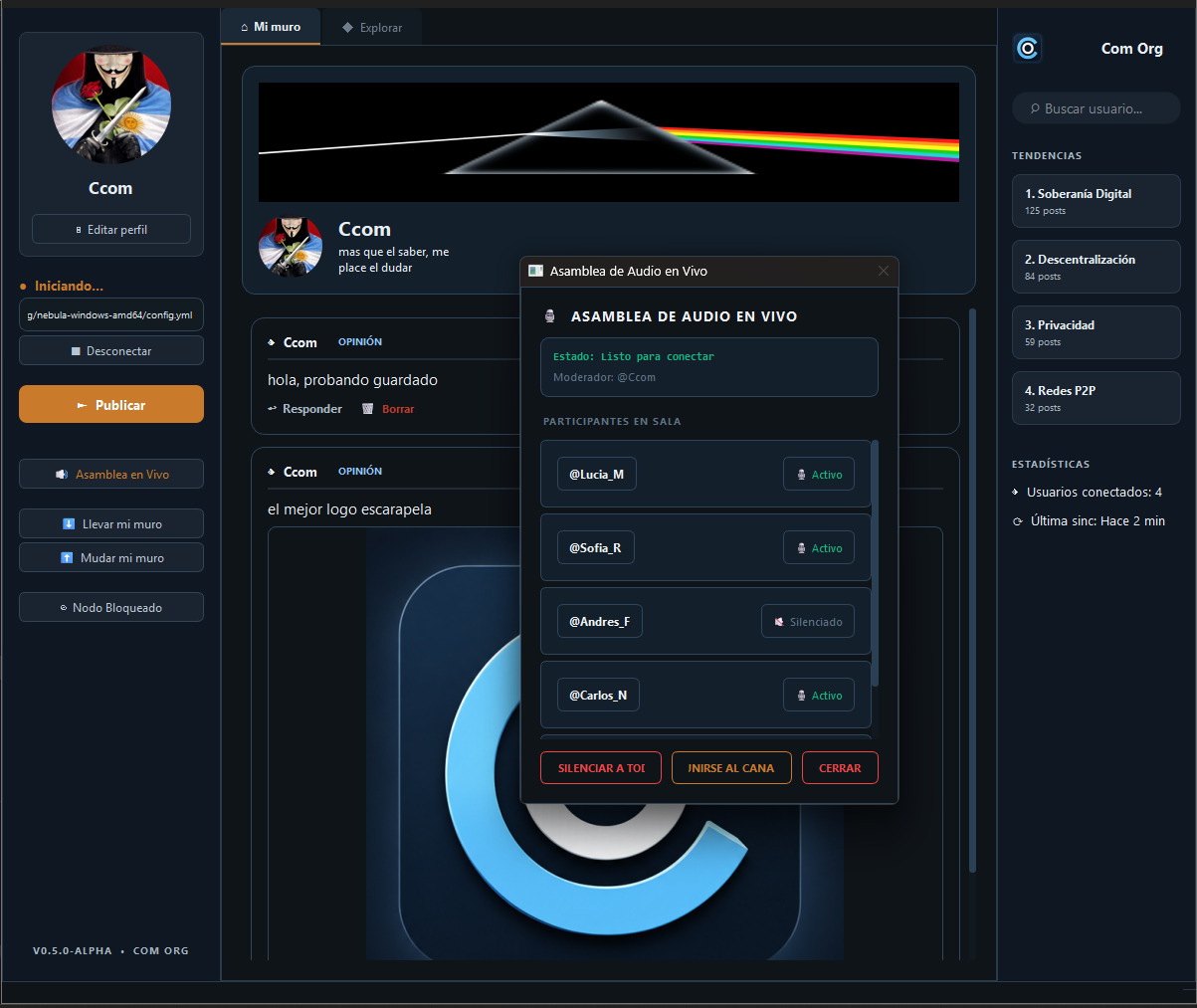Screen dimensions: 1197x1008
Task: Open the Descentralización trend
Action: pos(1097,267)
